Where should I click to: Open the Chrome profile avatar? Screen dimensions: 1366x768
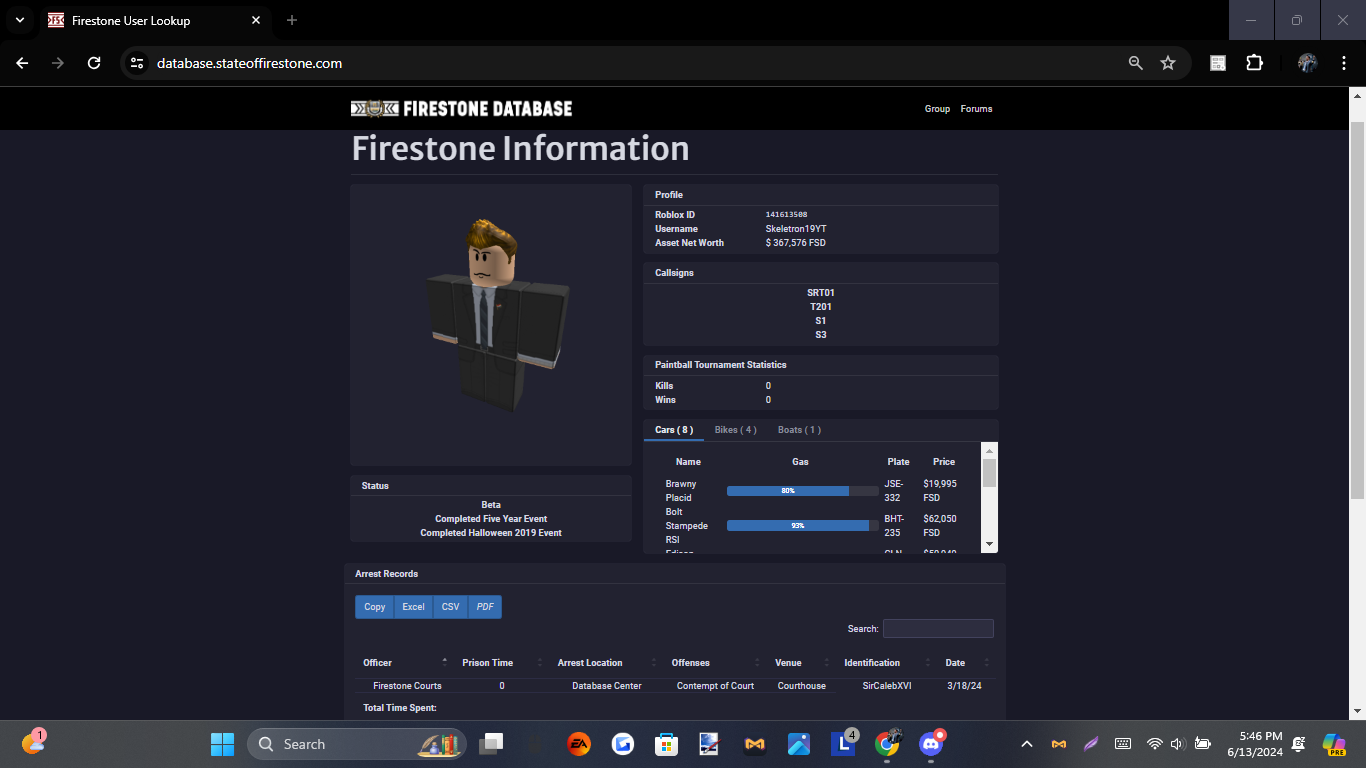(x=1307, y=63)
